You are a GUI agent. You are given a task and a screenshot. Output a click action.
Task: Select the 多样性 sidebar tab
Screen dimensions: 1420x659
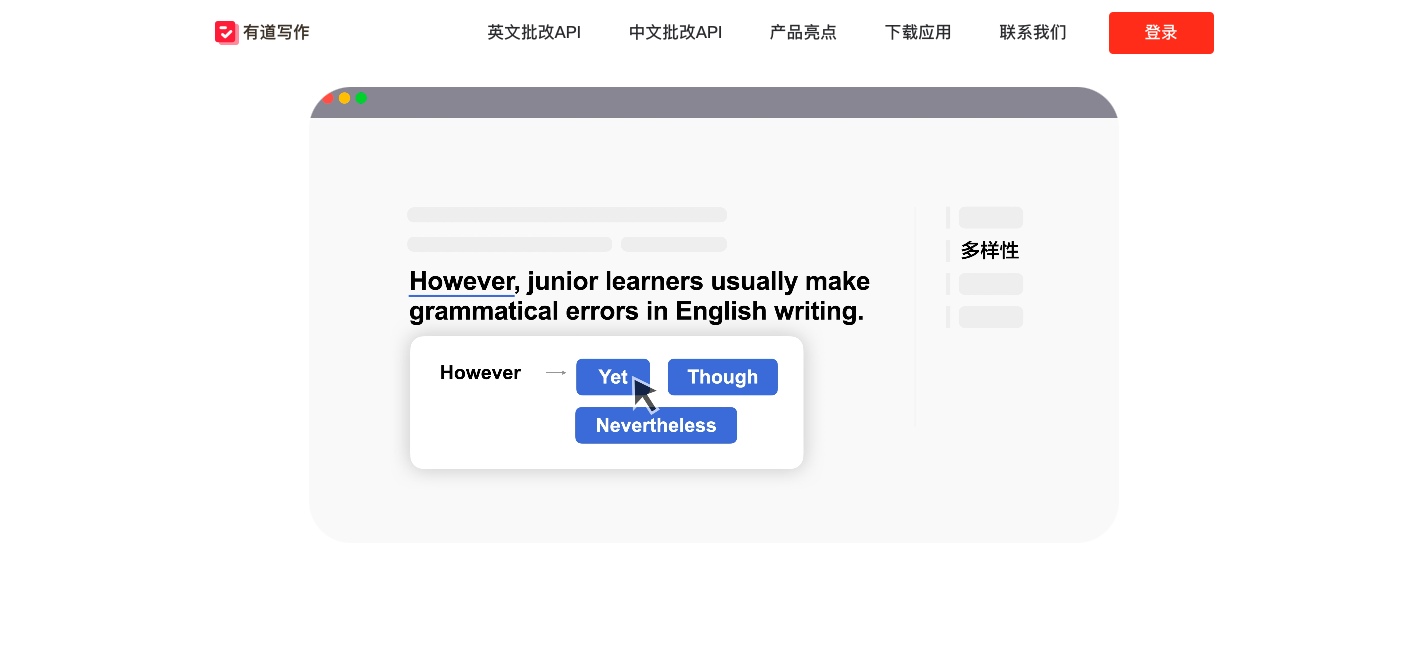coord(989,251)
